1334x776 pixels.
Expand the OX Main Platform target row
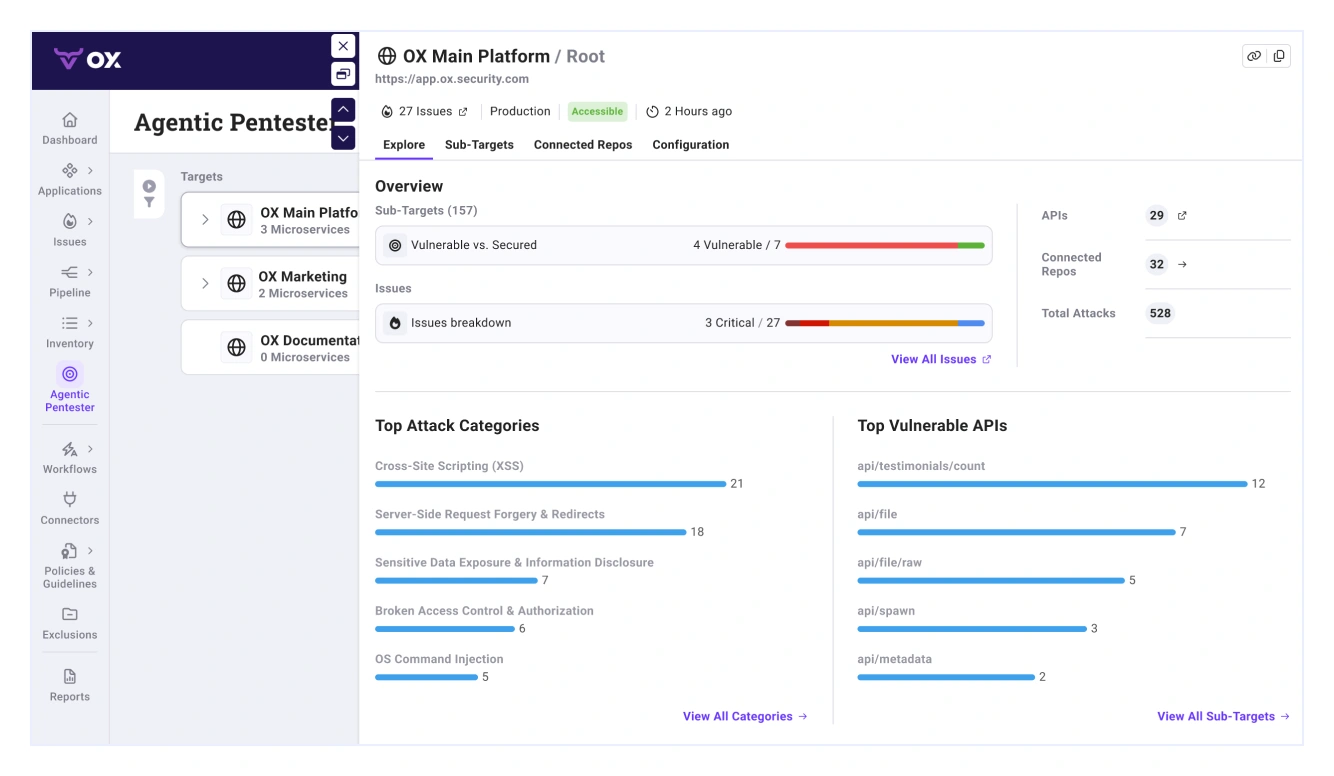(x=205, y=220)
